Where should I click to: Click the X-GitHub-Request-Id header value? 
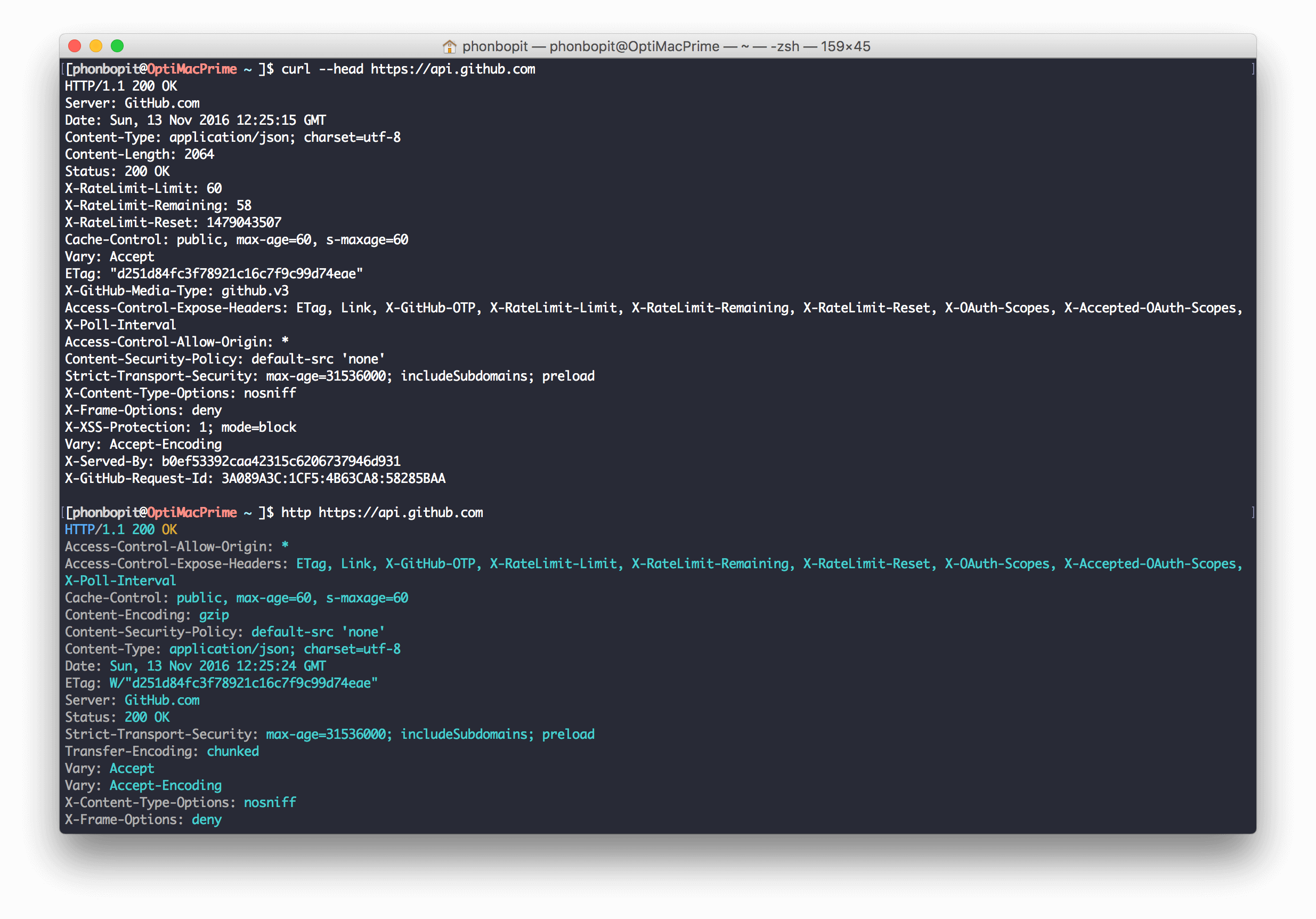(333, 479)
